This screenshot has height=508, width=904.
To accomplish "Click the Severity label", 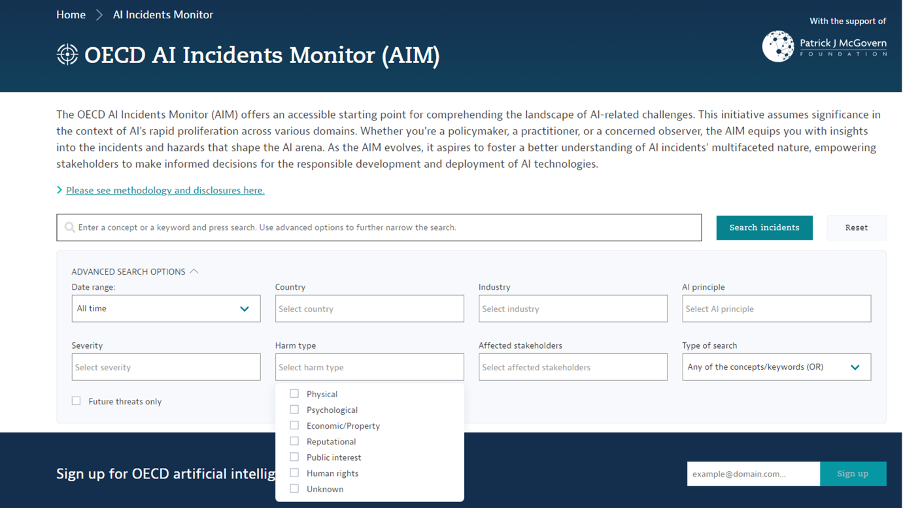I will [87, 345].
